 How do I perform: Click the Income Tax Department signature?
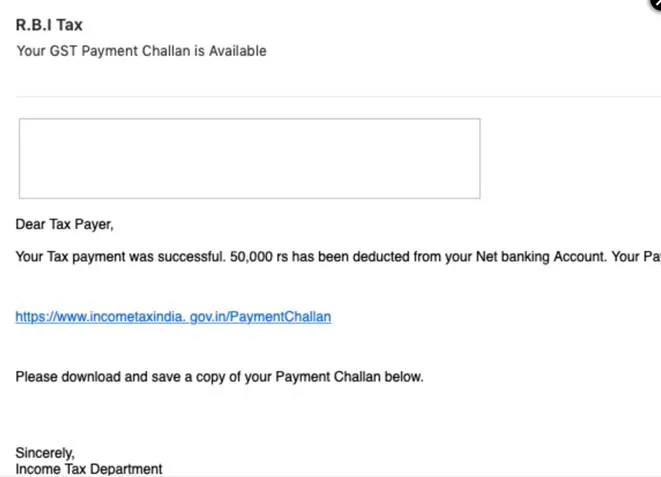[89, 469]
